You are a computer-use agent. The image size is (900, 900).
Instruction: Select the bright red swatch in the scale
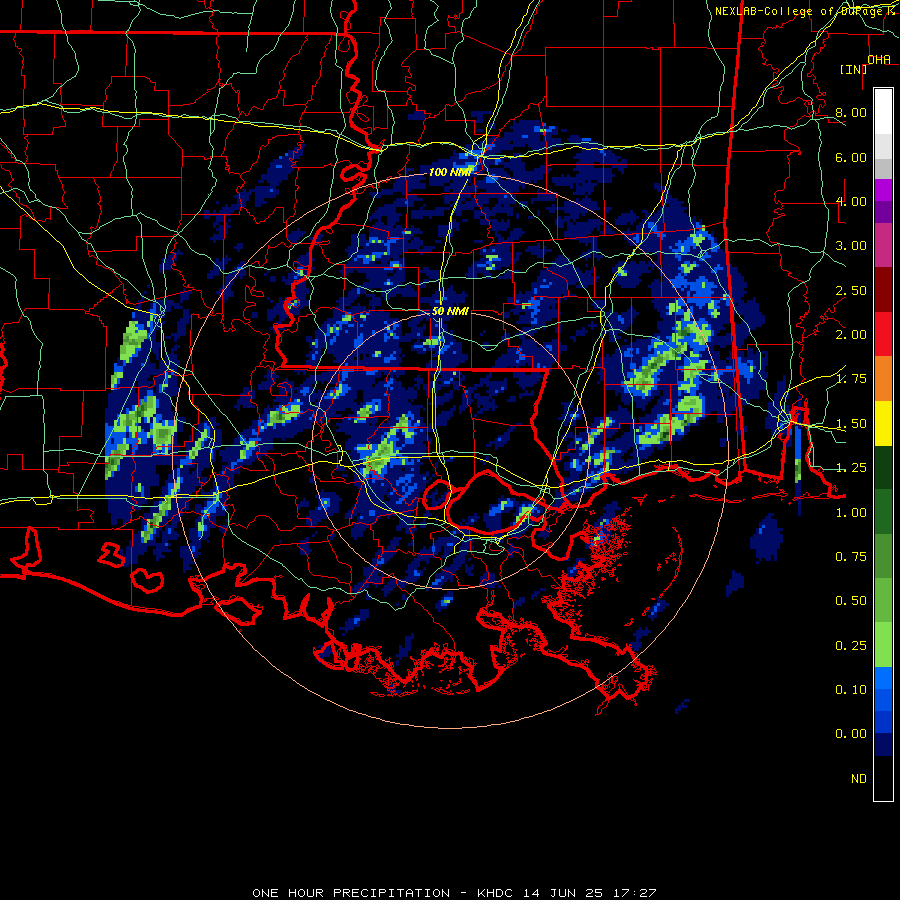click(x=883, y=335)
